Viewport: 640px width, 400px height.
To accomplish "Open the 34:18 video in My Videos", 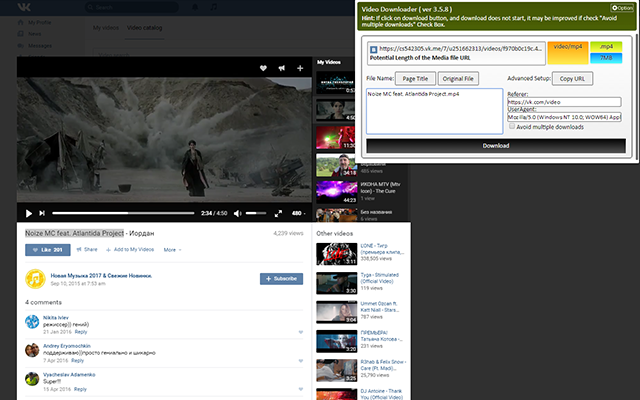I will click(337, 165).
